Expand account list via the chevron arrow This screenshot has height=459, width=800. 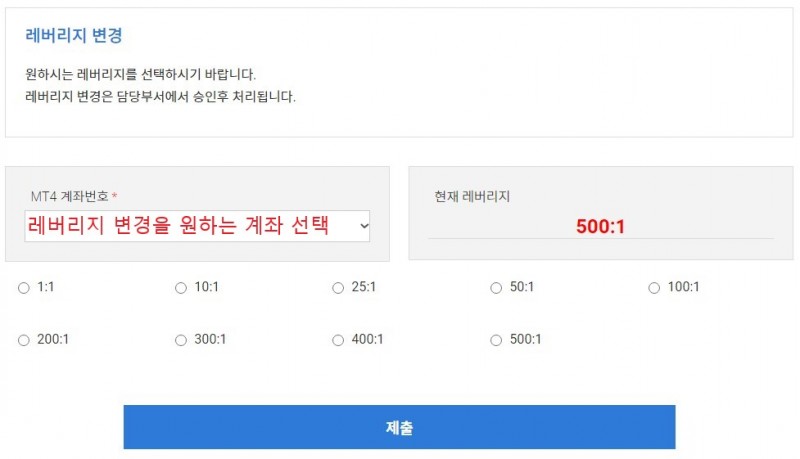pyautogui.click(x=364, y=226)
